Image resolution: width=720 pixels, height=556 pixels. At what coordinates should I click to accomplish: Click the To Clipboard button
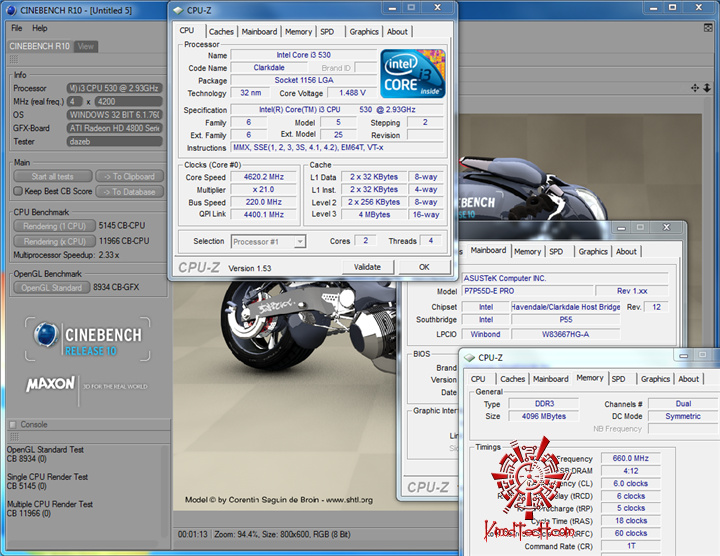pyautogui.click(x=129, y=176)
